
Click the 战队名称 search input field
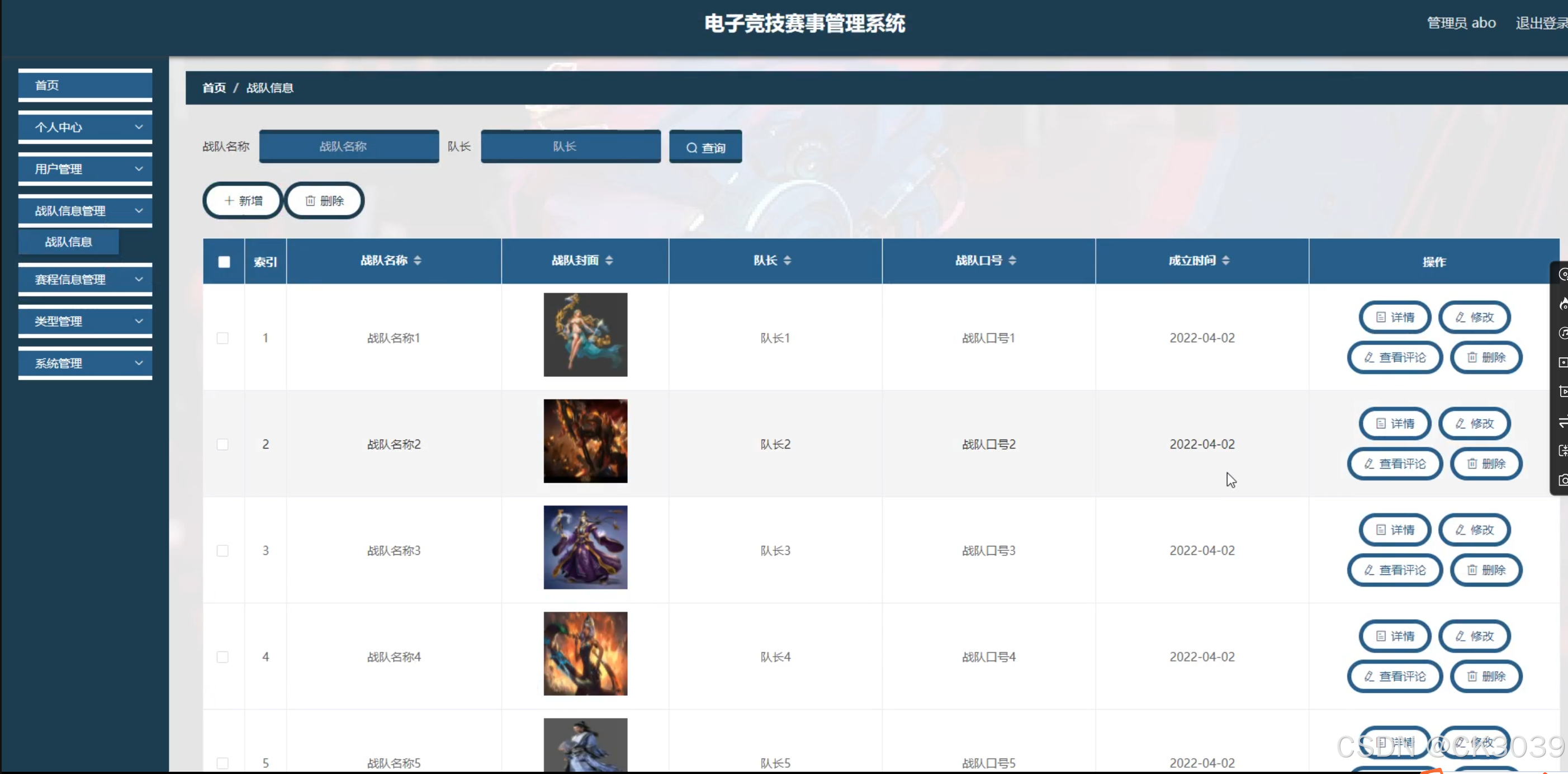click(x=349, y=147)
